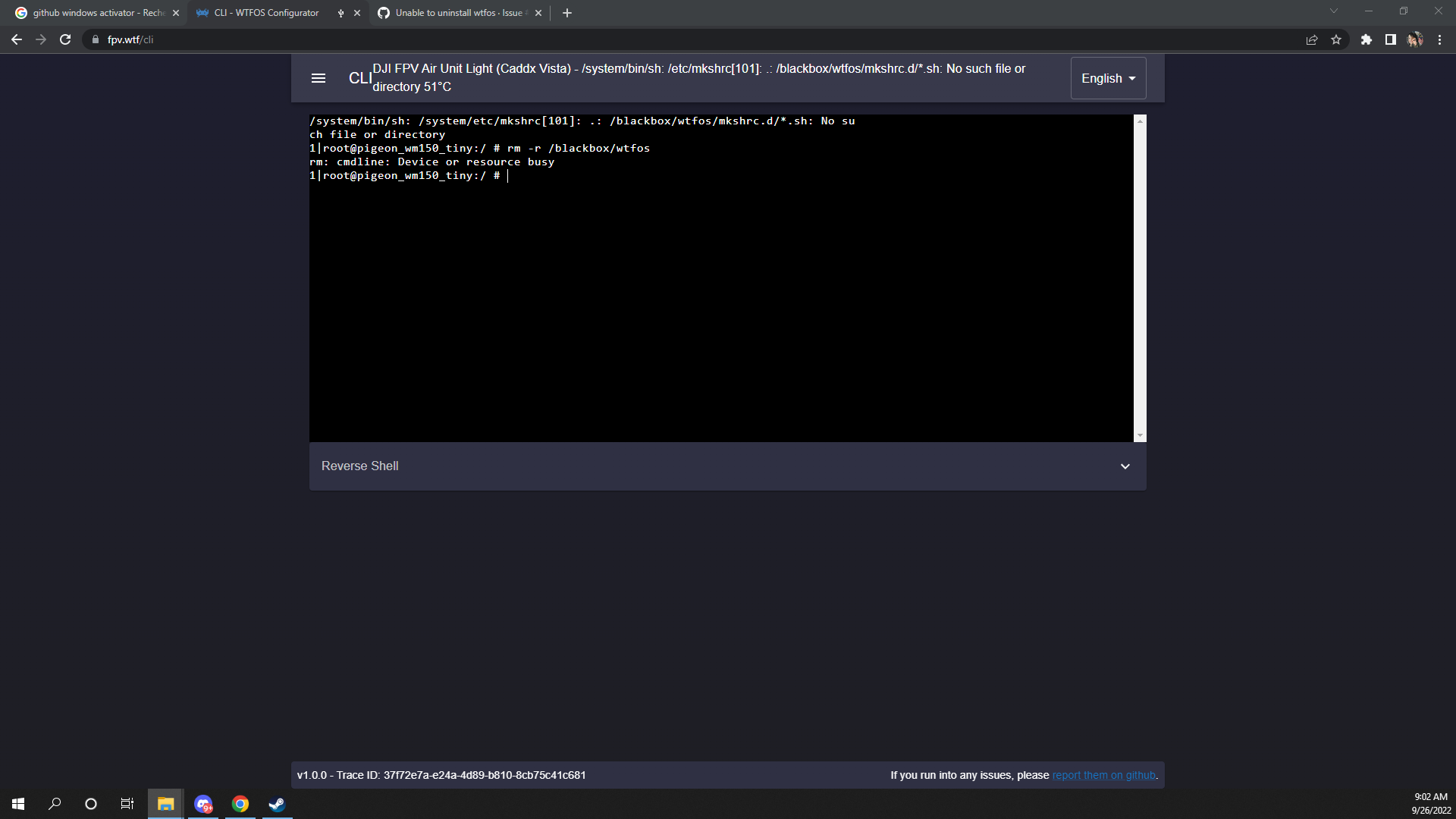The height and width of the screenshot is (819, 1456).
Task: Open Task View from the taskbar
Action: [127, 803]
